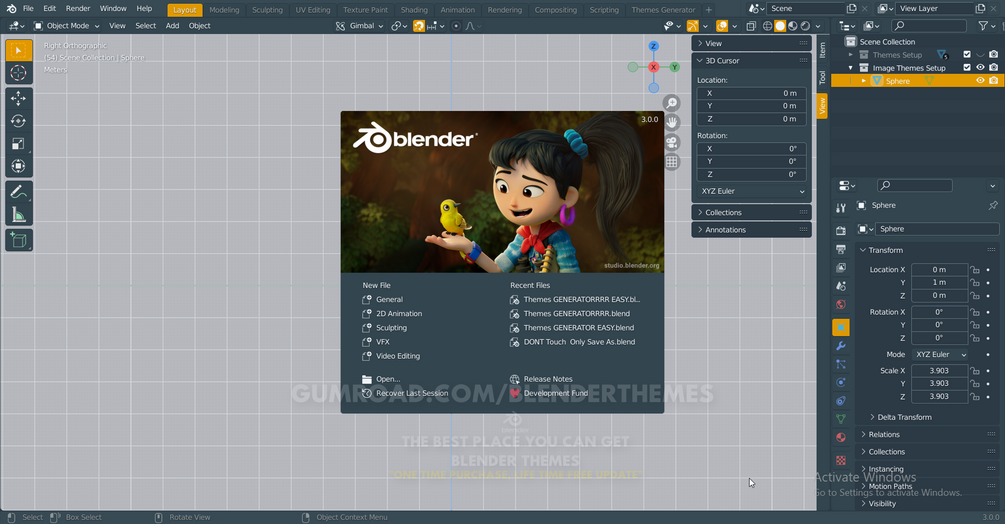Open the Add menu in viewport header
1005x524 pixels.
tap(172, 26)
